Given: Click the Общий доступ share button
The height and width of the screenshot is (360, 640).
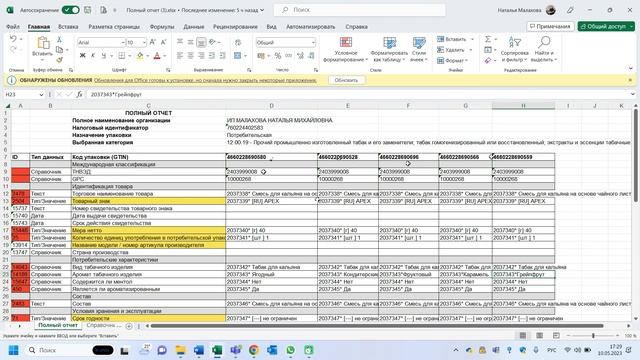Looking at the screenshot, I should click(x=606, y=26).
